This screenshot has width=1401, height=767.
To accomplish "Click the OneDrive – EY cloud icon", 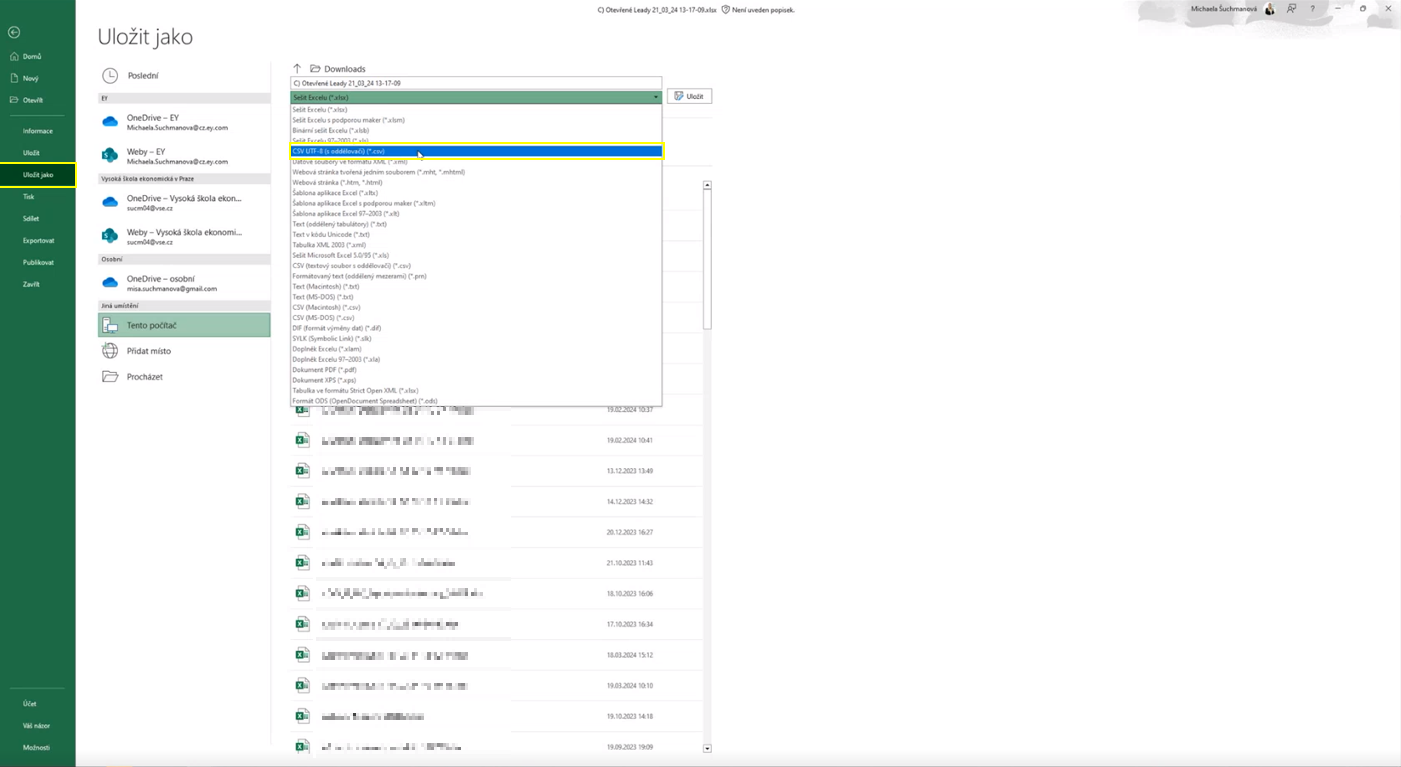I will (x=110, y=122).
